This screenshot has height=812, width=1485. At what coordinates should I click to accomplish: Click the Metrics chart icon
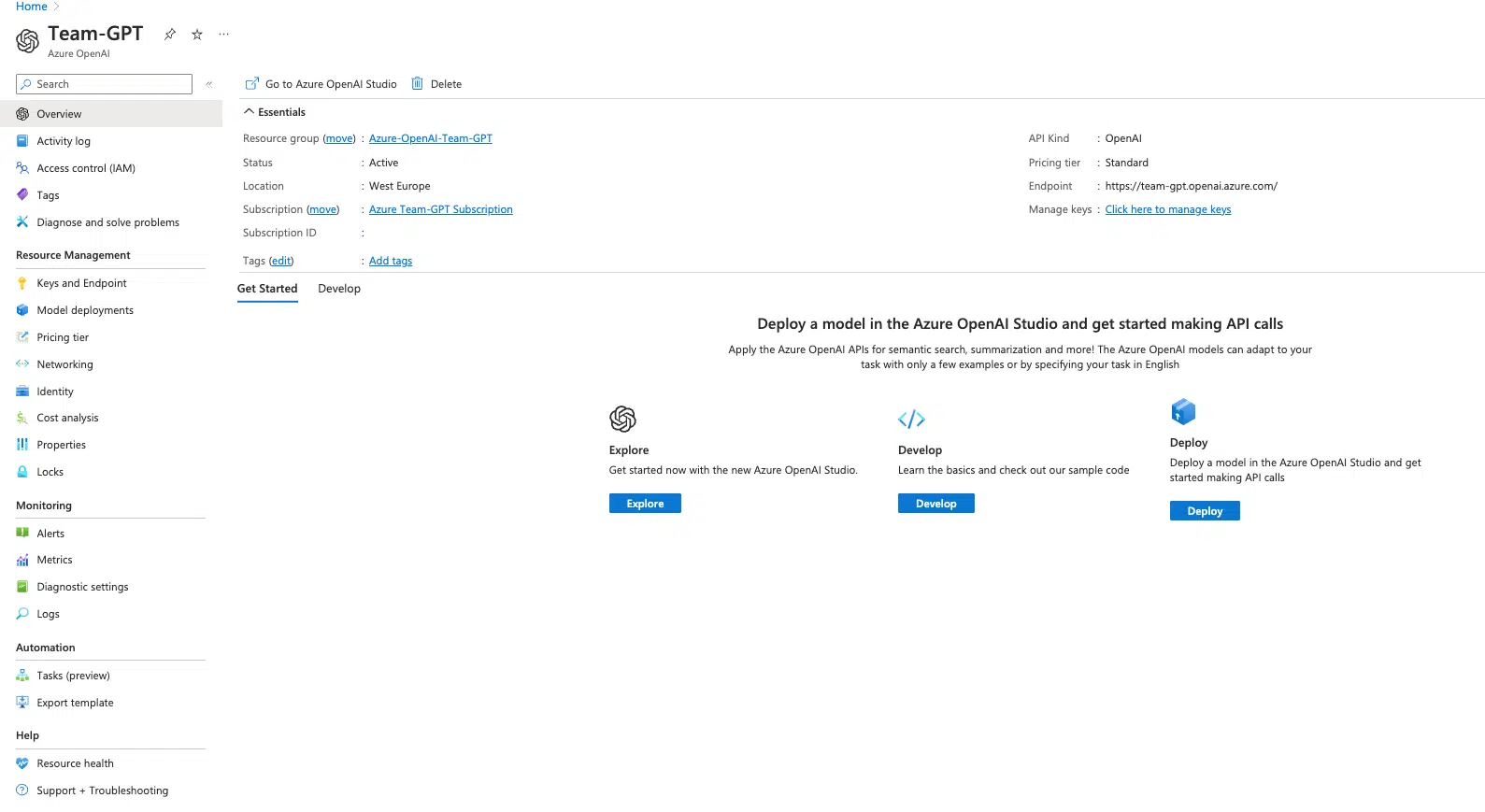coord(22,560)
